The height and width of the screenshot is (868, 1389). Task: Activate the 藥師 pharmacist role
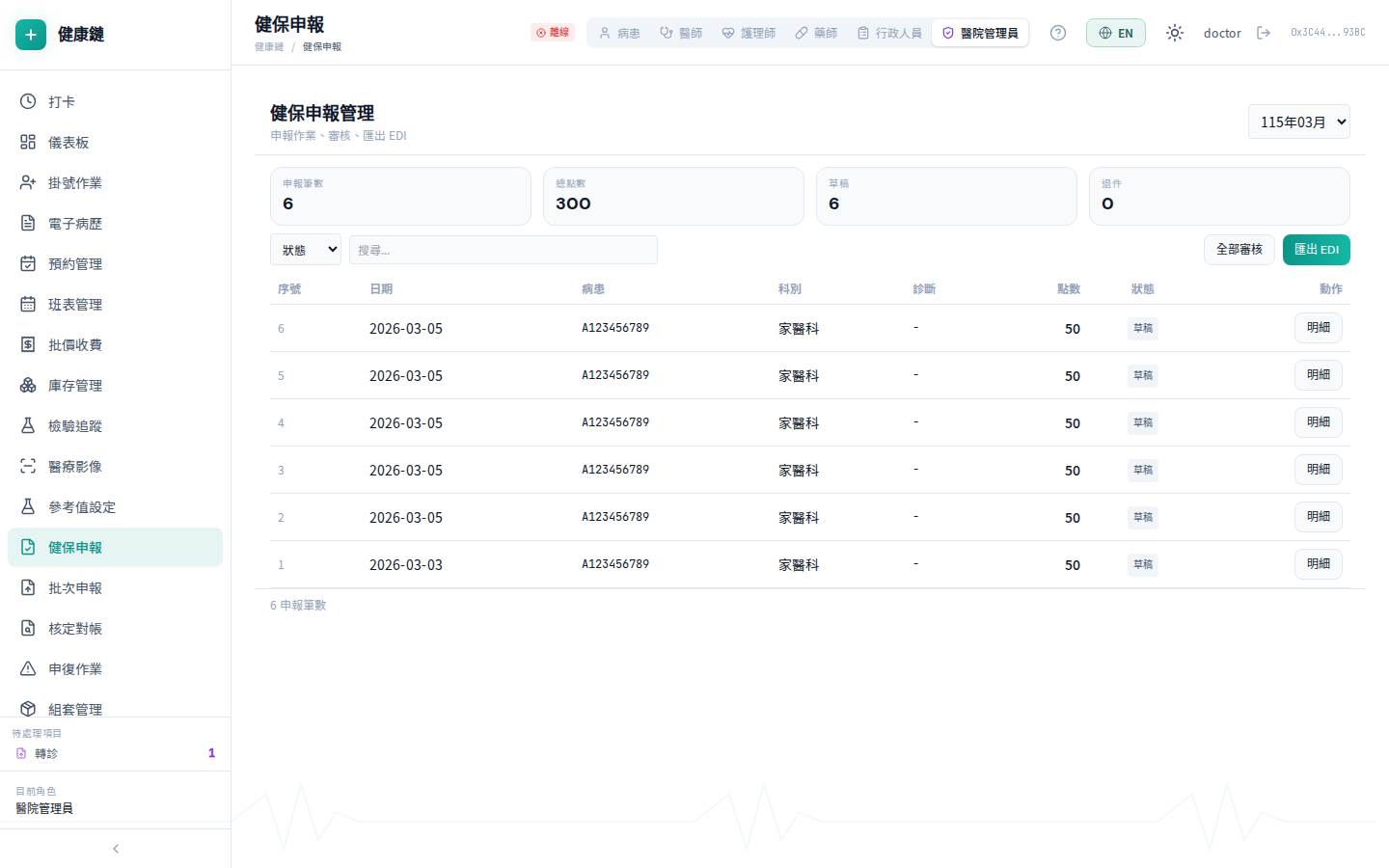coord(817,32)
